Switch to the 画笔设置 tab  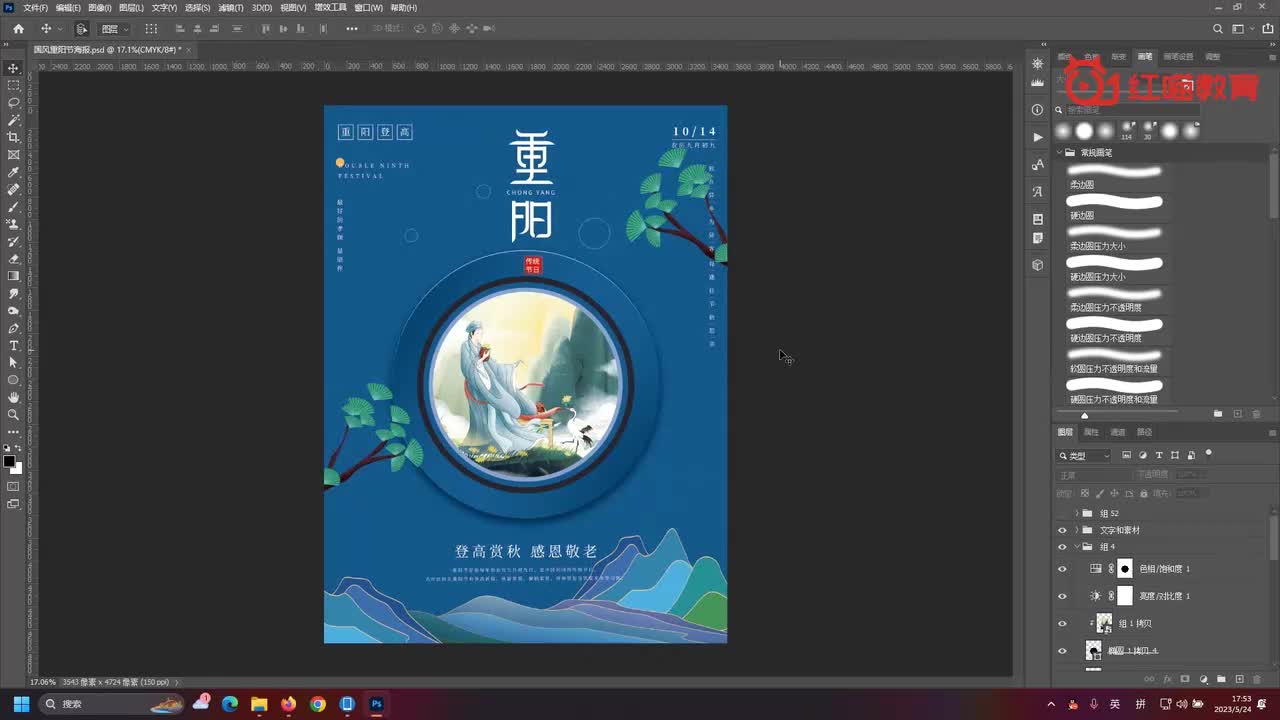[x=1178, y=57]
